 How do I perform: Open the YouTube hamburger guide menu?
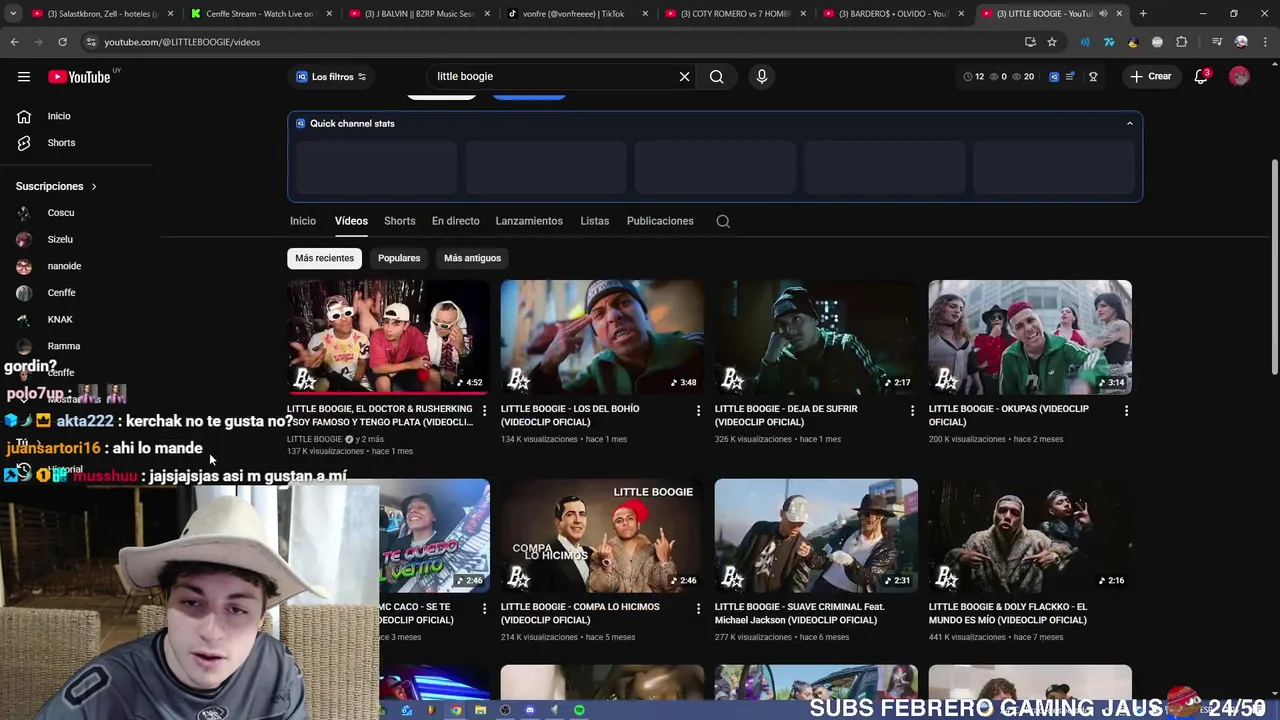[x=24, y=77]
